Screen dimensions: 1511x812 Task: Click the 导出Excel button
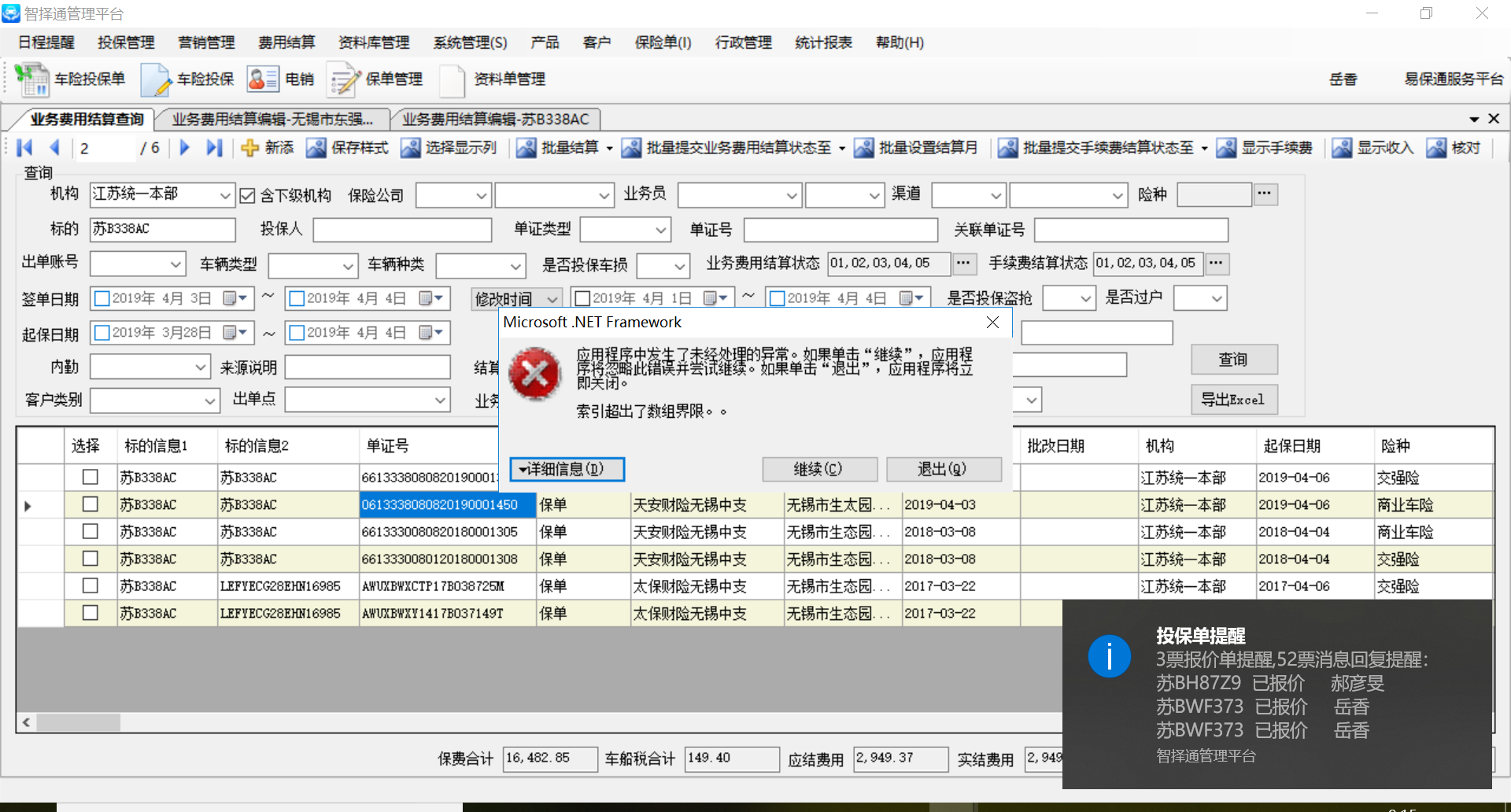click(1233, 400)
